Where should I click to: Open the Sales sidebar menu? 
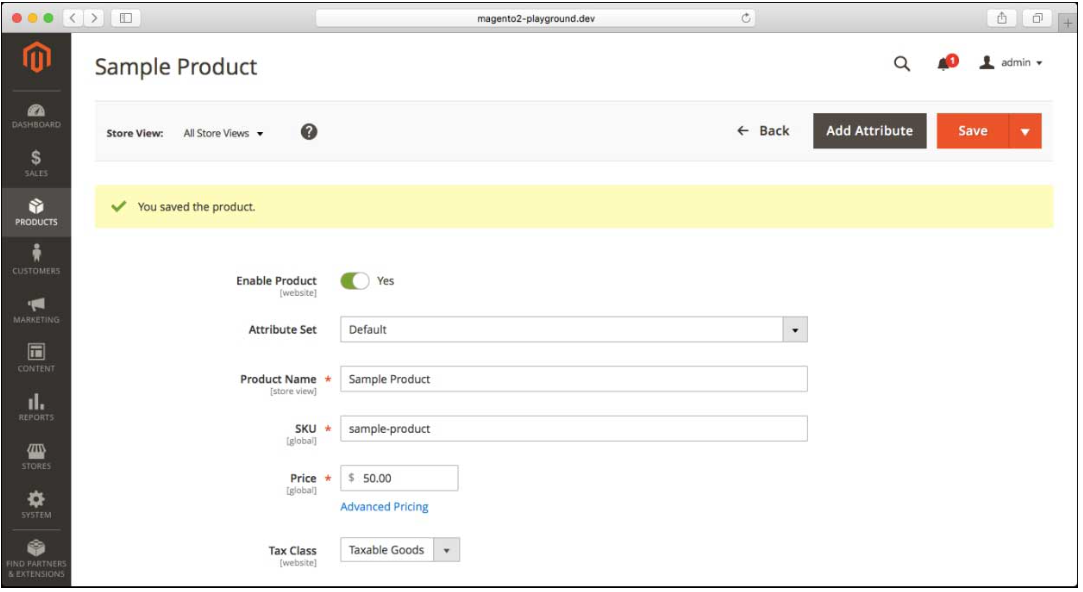click(36, 163)
